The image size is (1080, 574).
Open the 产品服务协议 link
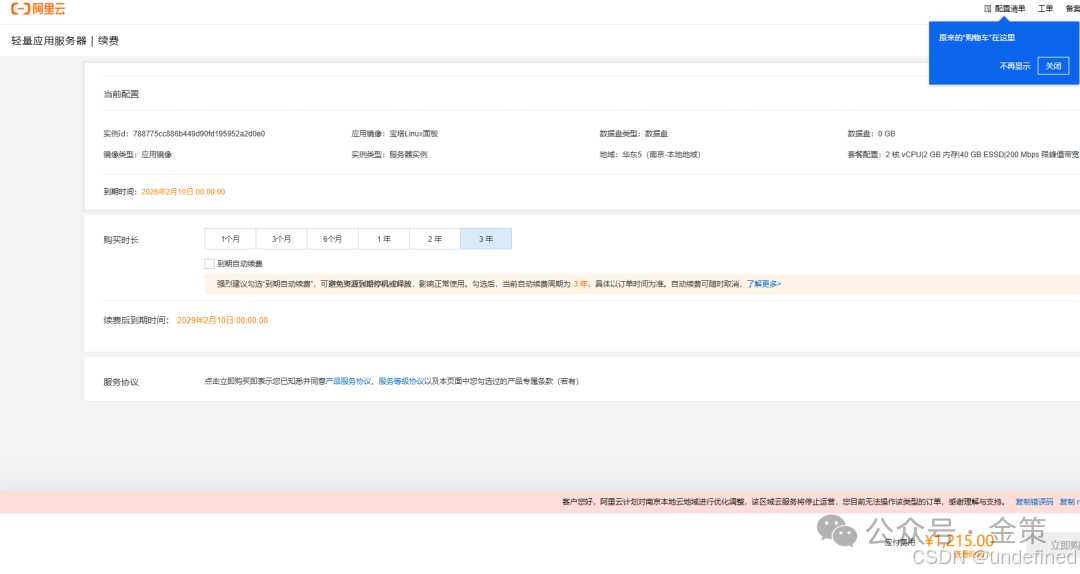(348, 381)
